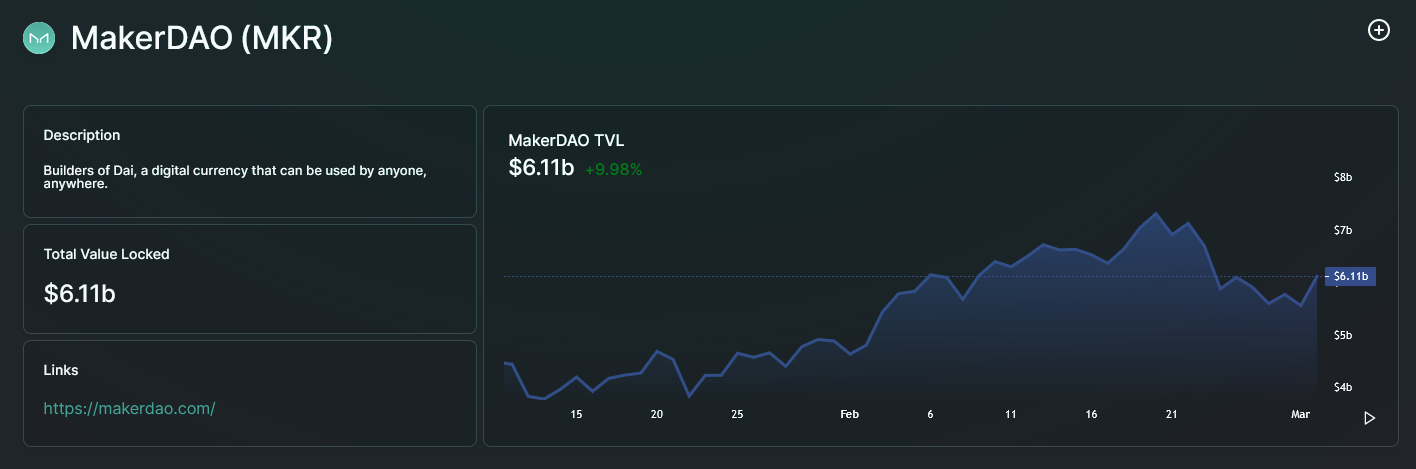1416x469 pixels.
Task: Click the TVL chart peak near the 21 label
Action: click(x=1156, y=213)
